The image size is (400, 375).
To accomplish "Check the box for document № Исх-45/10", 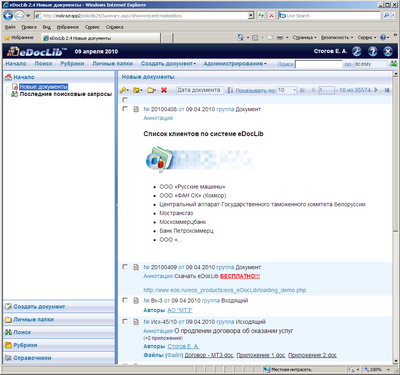I will coord(125,321).
